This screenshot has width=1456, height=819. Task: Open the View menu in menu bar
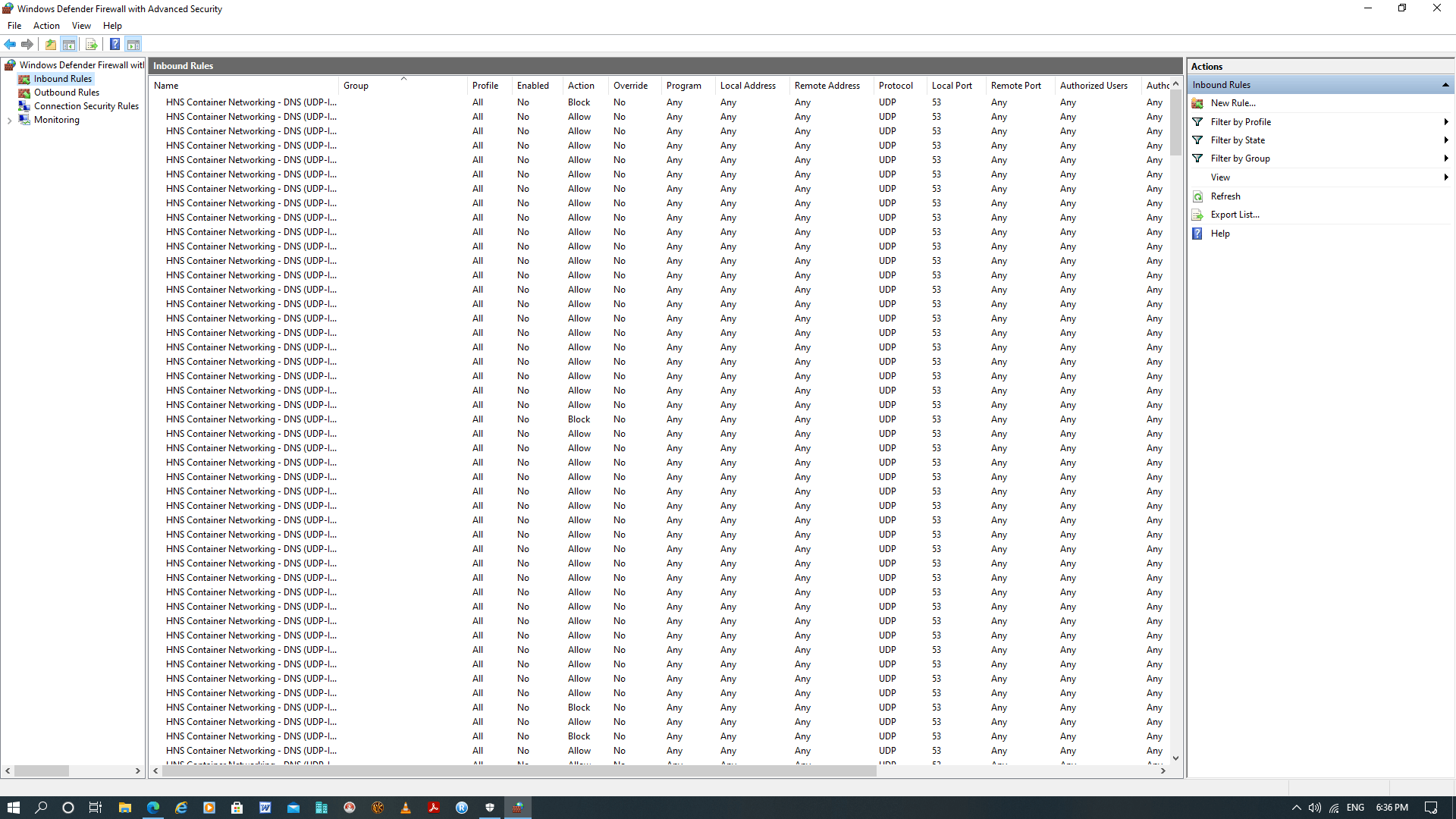pyautogui.click(x=81, y=26)
